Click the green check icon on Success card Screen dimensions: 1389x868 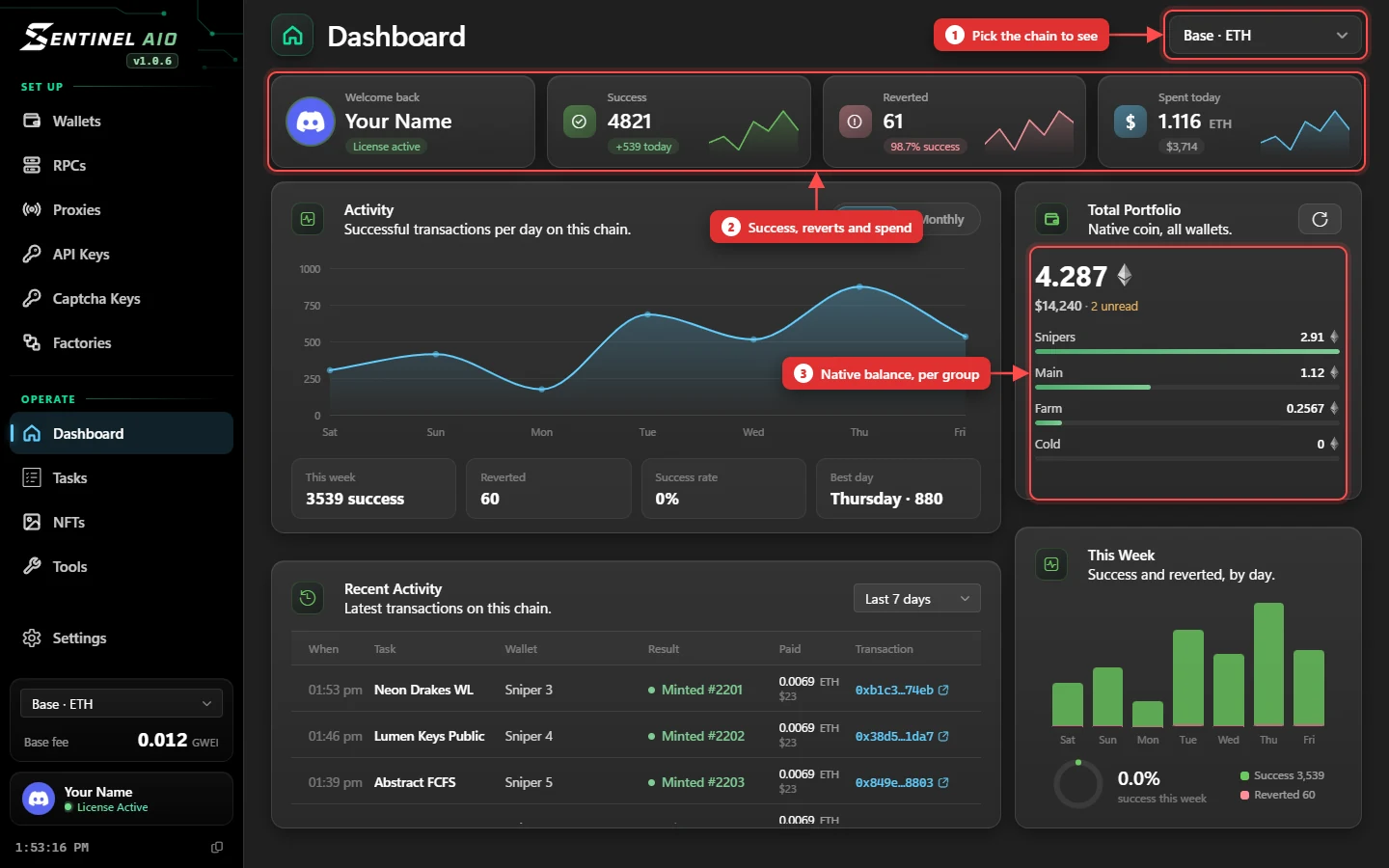tap(579, 122)
